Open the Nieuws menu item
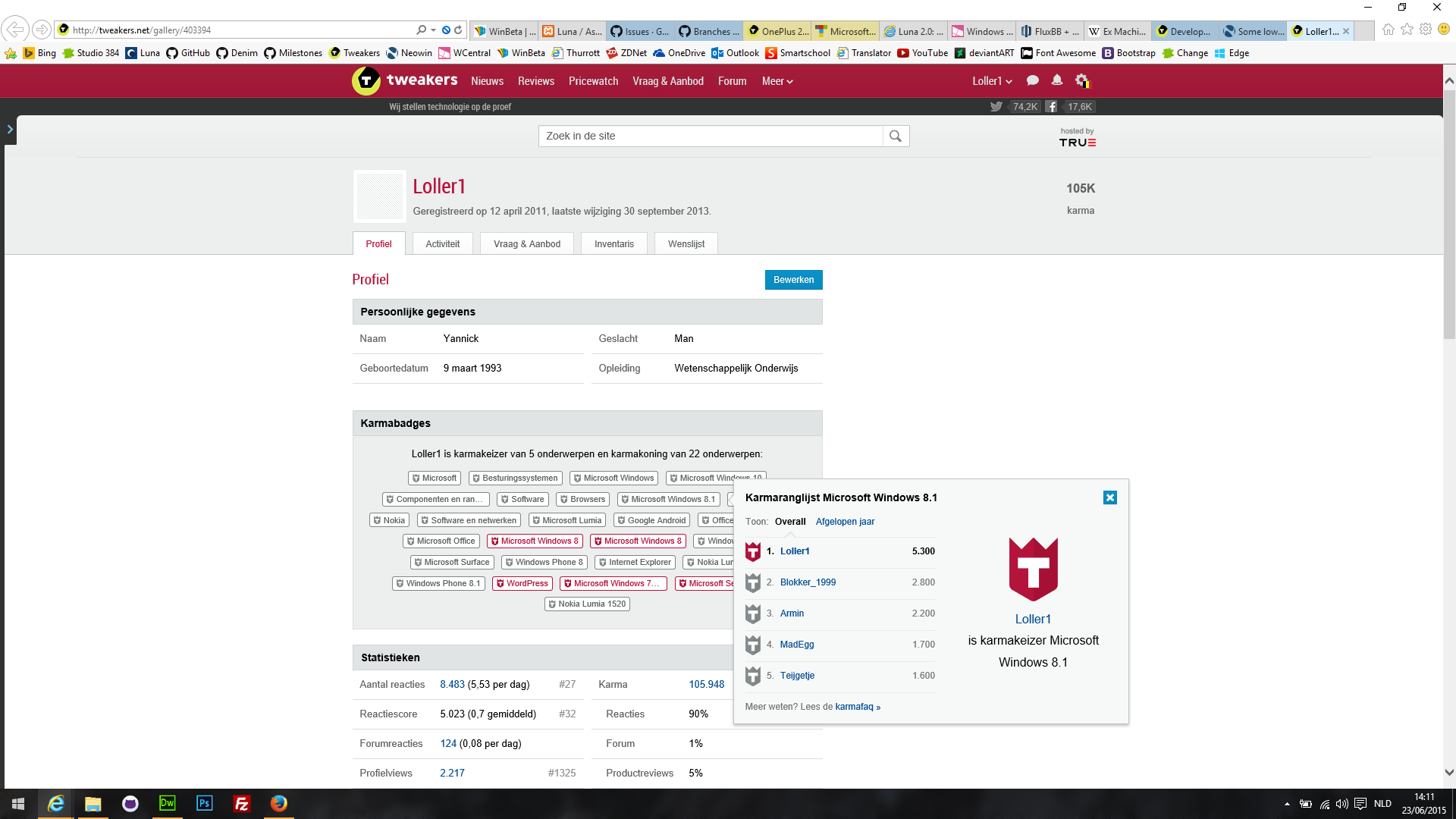1456x819 pixels. [487, 81]
